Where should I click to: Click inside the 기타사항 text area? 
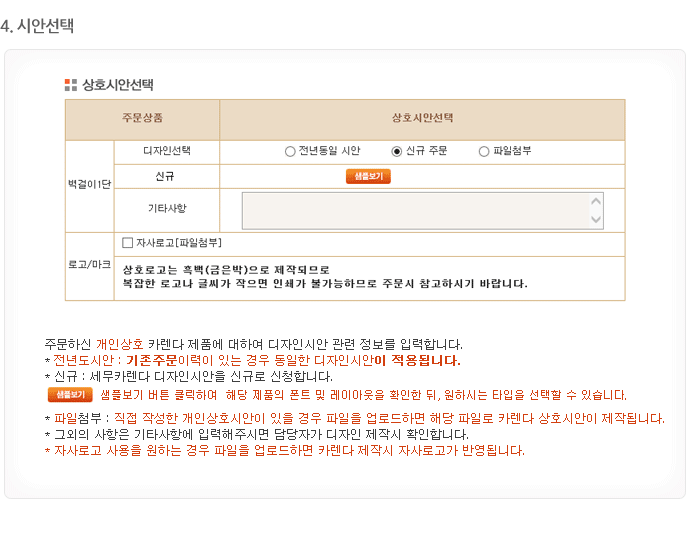click(x=415, y=210)
